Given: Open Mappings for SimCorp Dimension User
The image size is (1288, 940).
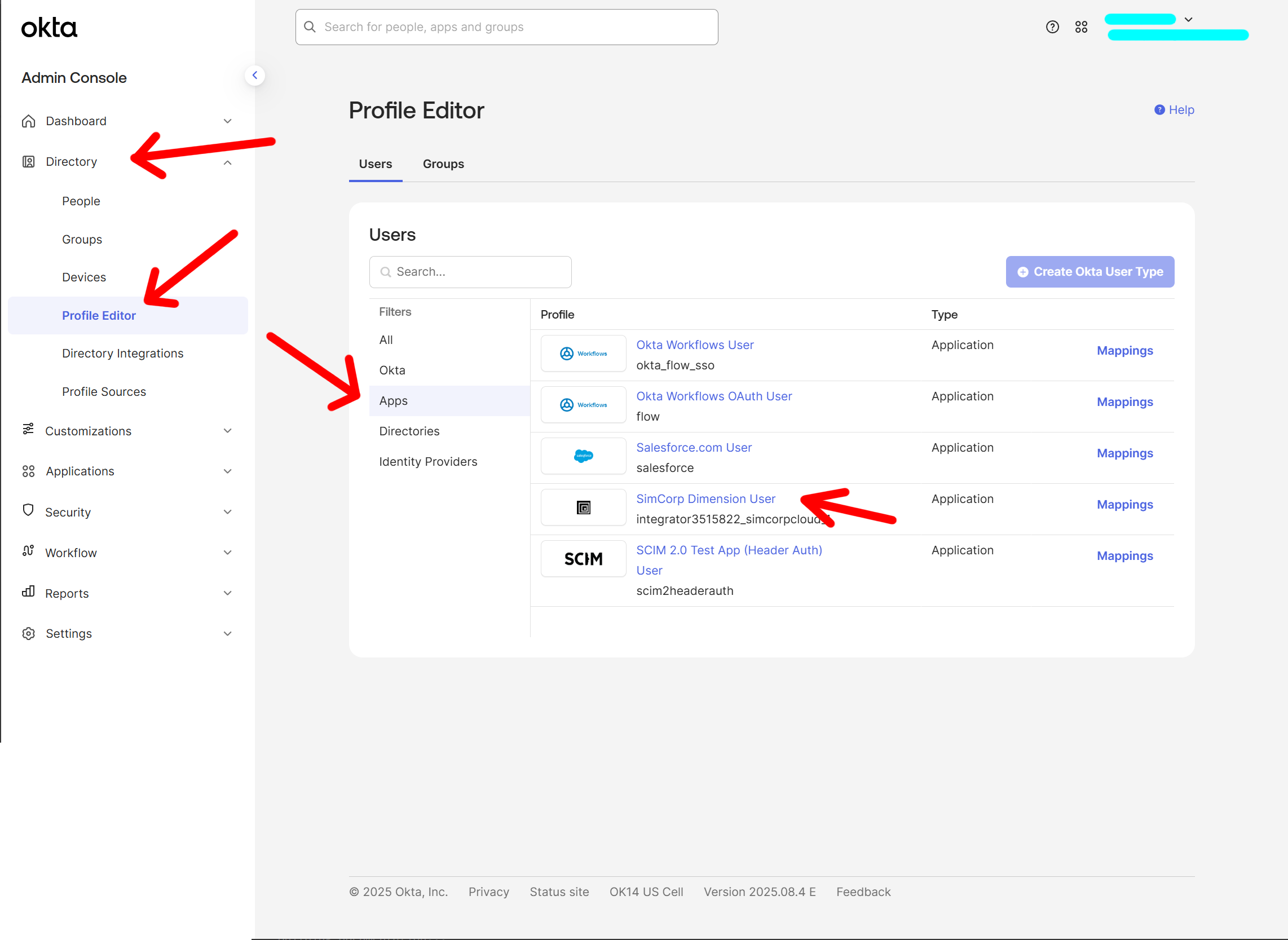Looking at the screenshot, I should point(1124,504).
